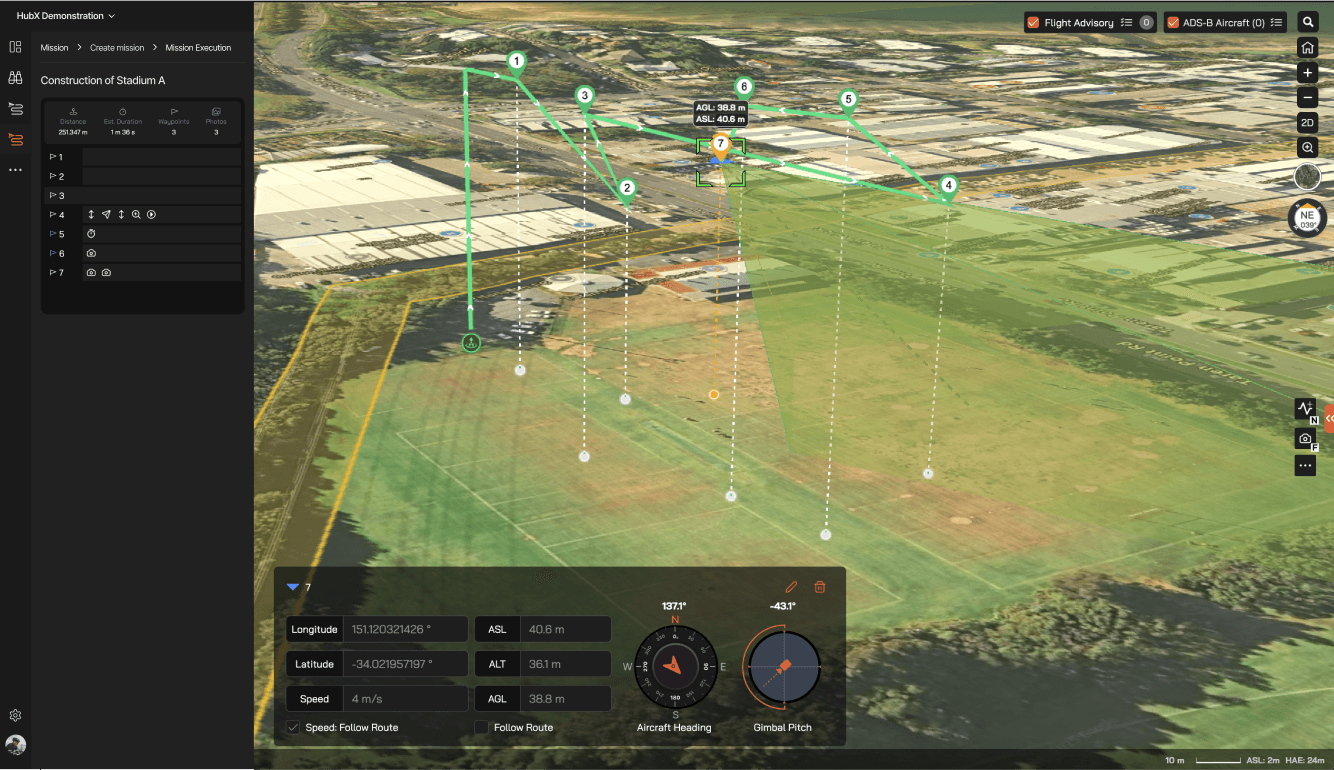Click the Speed 4 m/s field
Image resolution: width=1334 pixels, height=770 pixels.
(405, 699)
